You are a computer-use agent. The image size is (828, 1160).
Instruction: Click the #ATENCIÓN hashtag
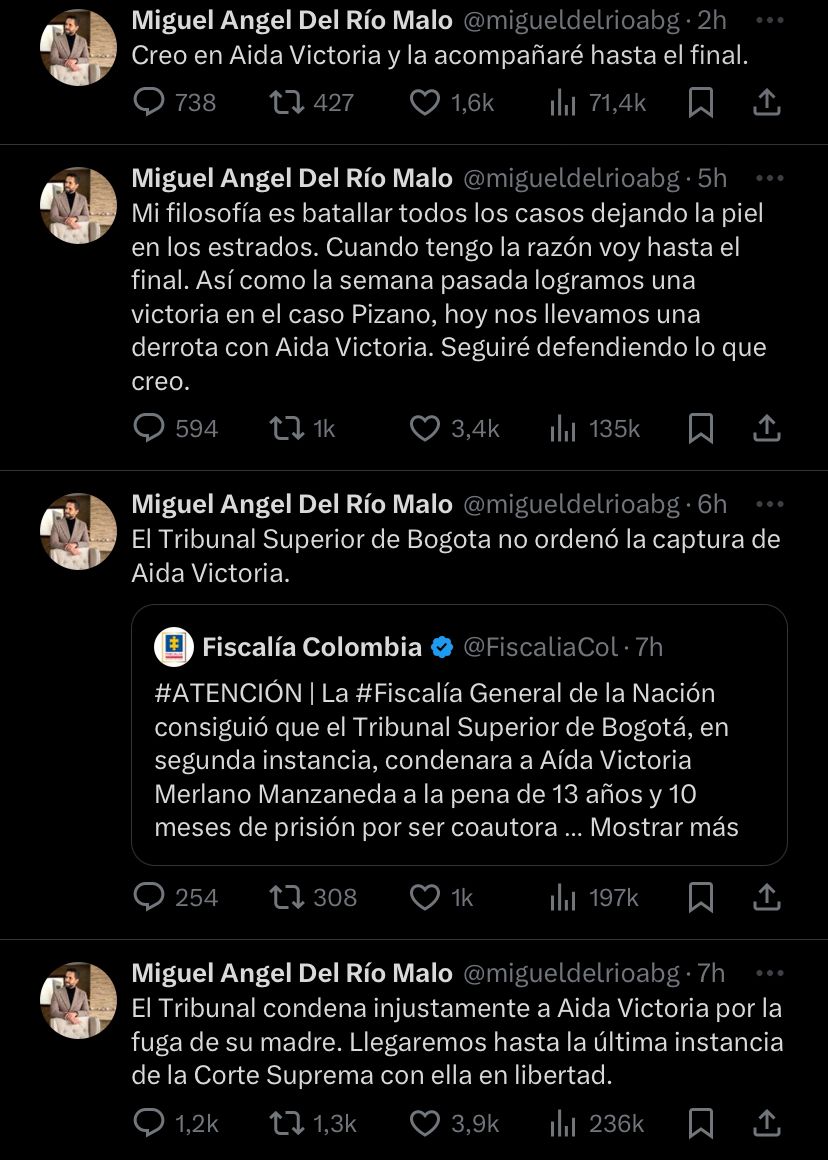[229, 692]
